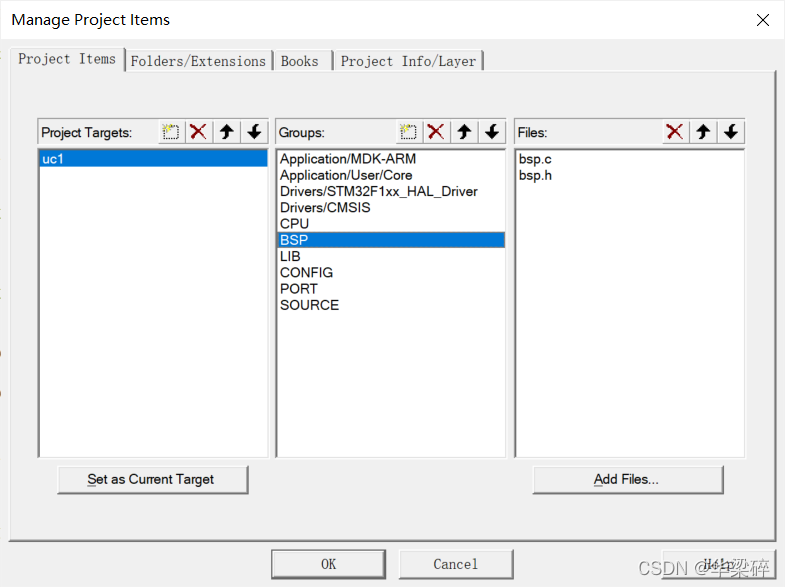Create a new group in Groups
The height and width of the screenshot is (587, 785).
(x=409, y=132)
